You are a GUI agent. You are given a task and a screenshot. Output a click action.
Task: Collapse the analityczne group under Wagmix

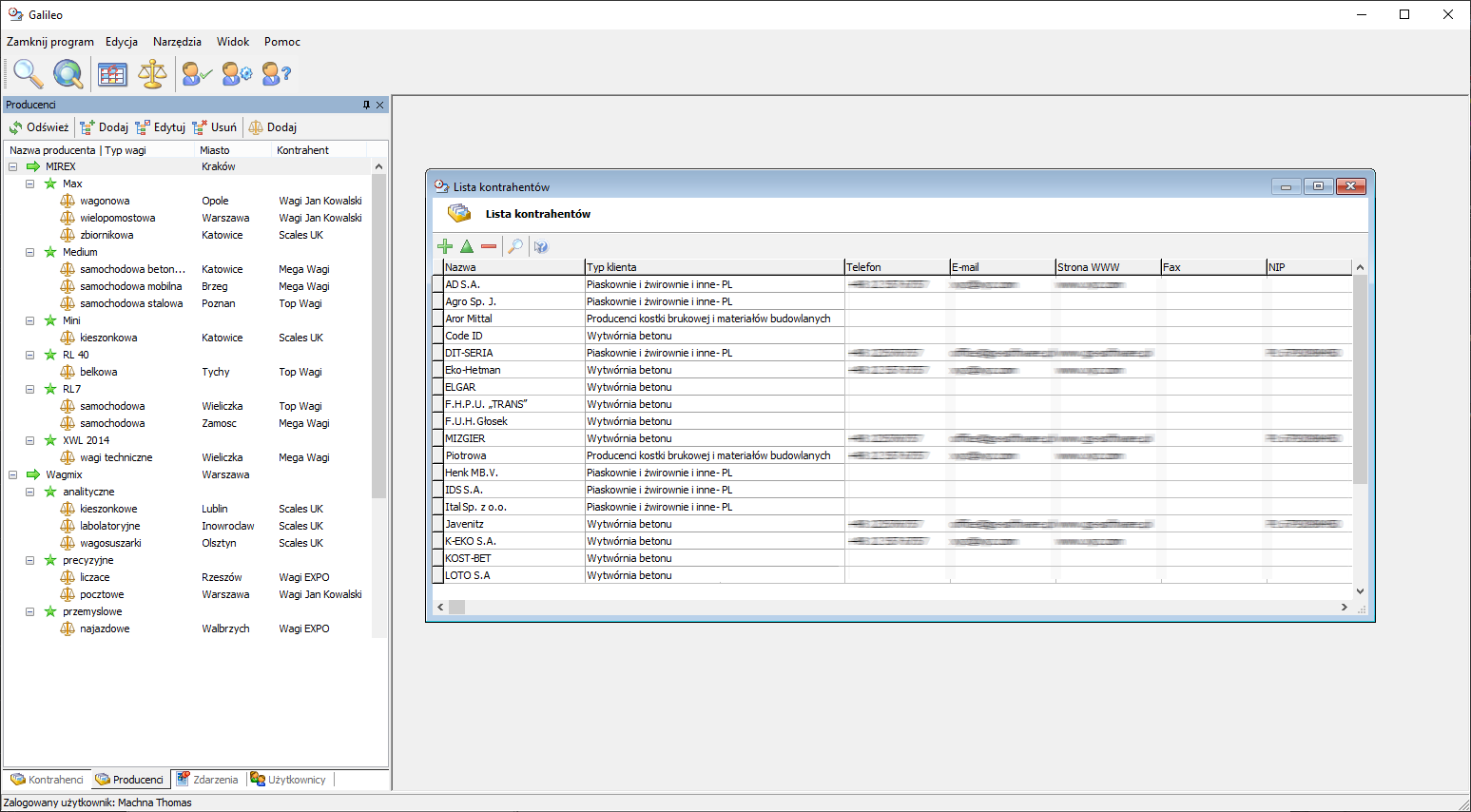click(x=30, y=492)
